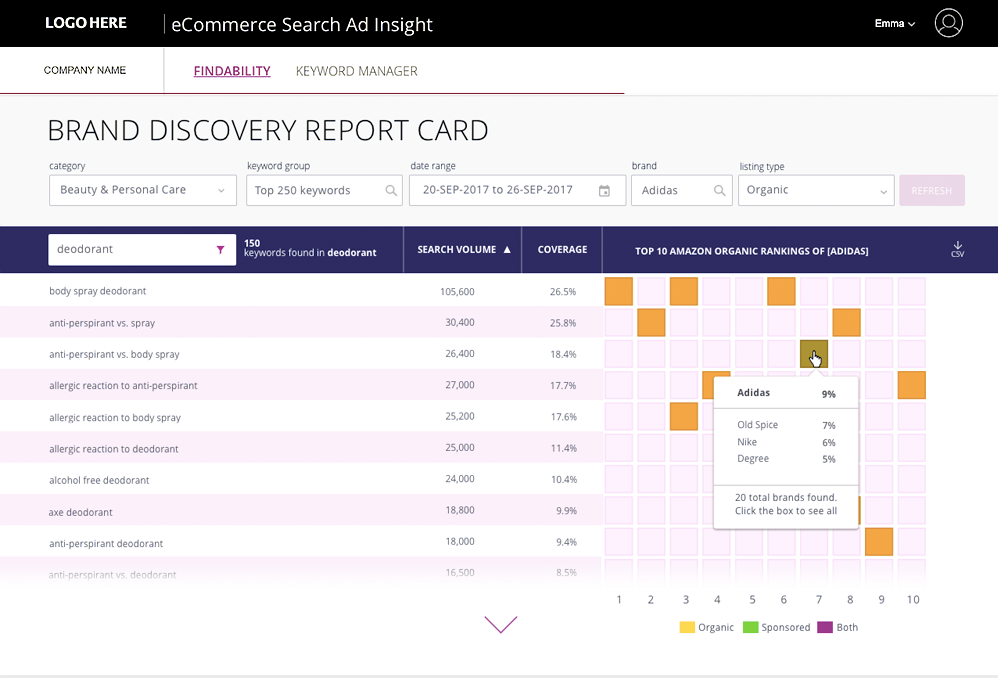The height and width of the screenshot is (678, 998).
Task: Select rank 3 box for body spray deodorant
Action: point(684,291)
